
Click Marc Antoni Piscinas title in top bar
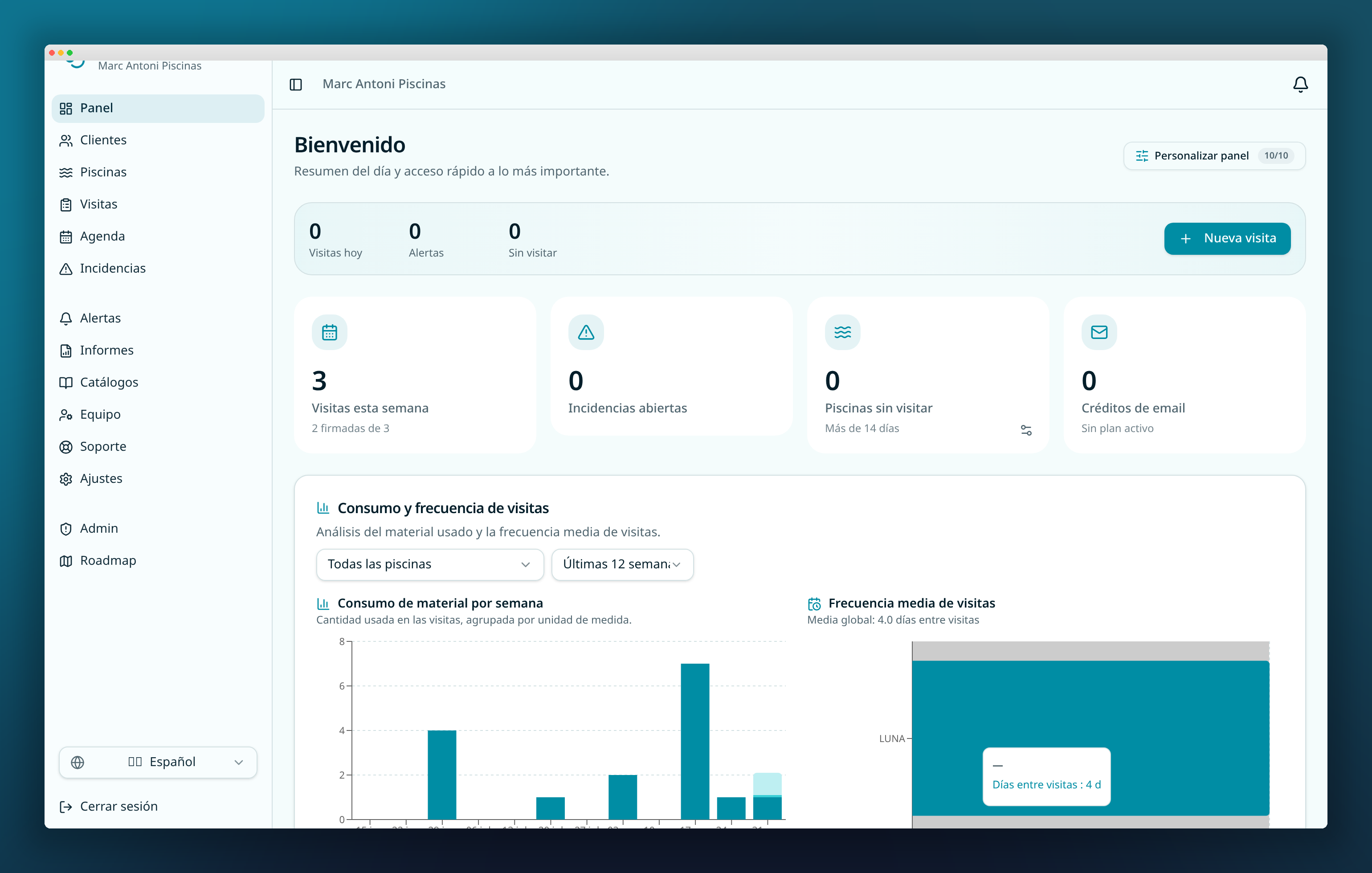click(384, 84)
